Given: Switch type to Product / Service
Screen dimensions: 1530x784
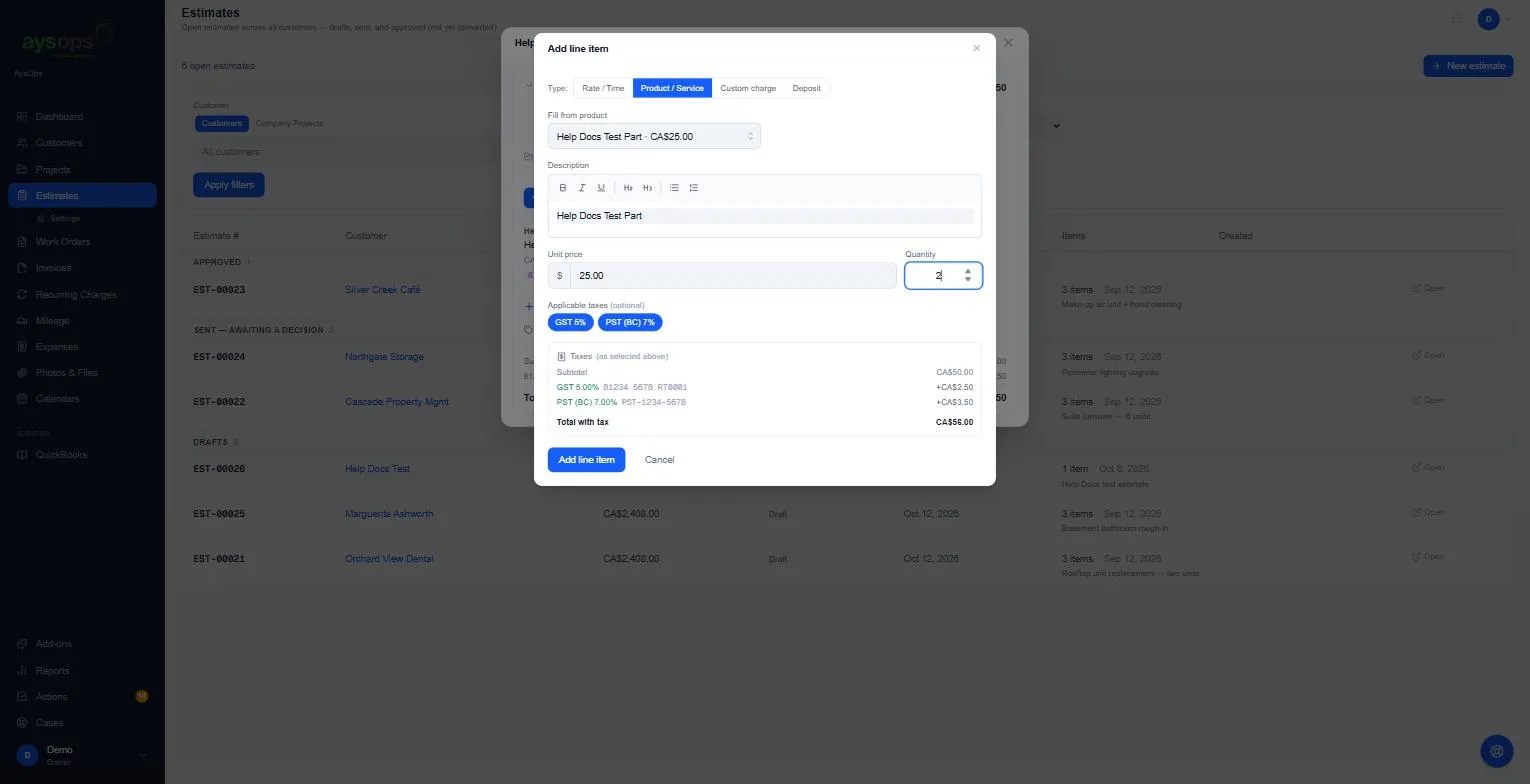Looking at the screenshot, I should (672, 88).
